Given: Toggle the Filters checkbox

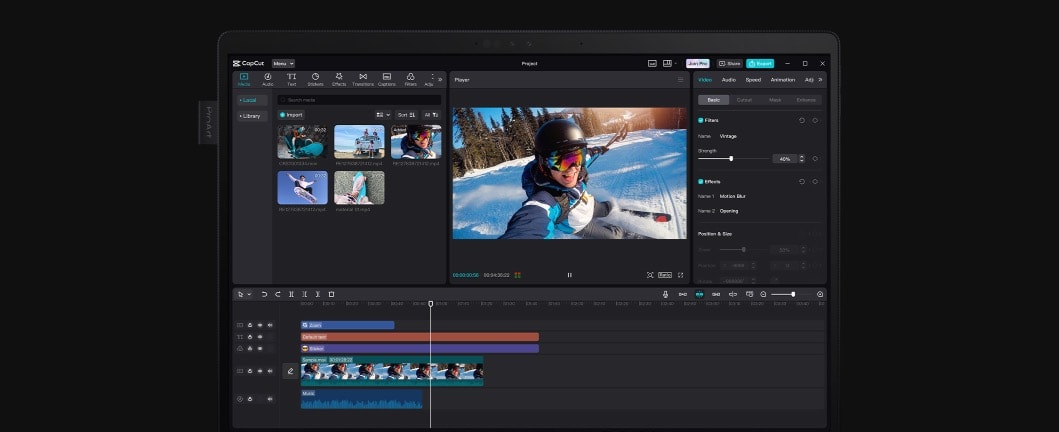Looking at the screenshot, I should pyautogui.click(x=701, y=120).
